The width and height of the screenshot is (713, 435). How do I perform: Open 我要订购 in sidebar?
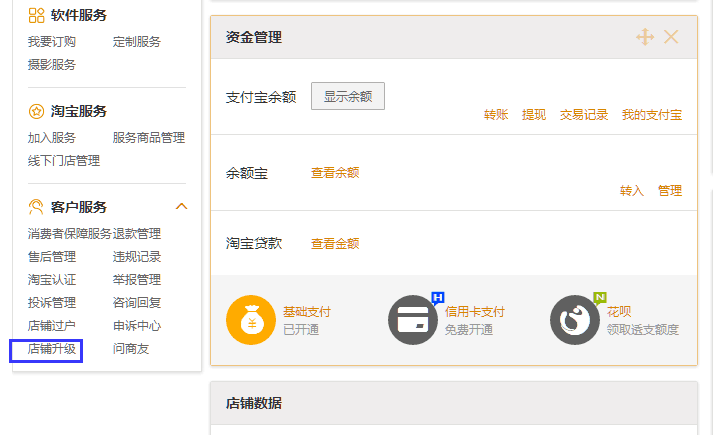52,42
